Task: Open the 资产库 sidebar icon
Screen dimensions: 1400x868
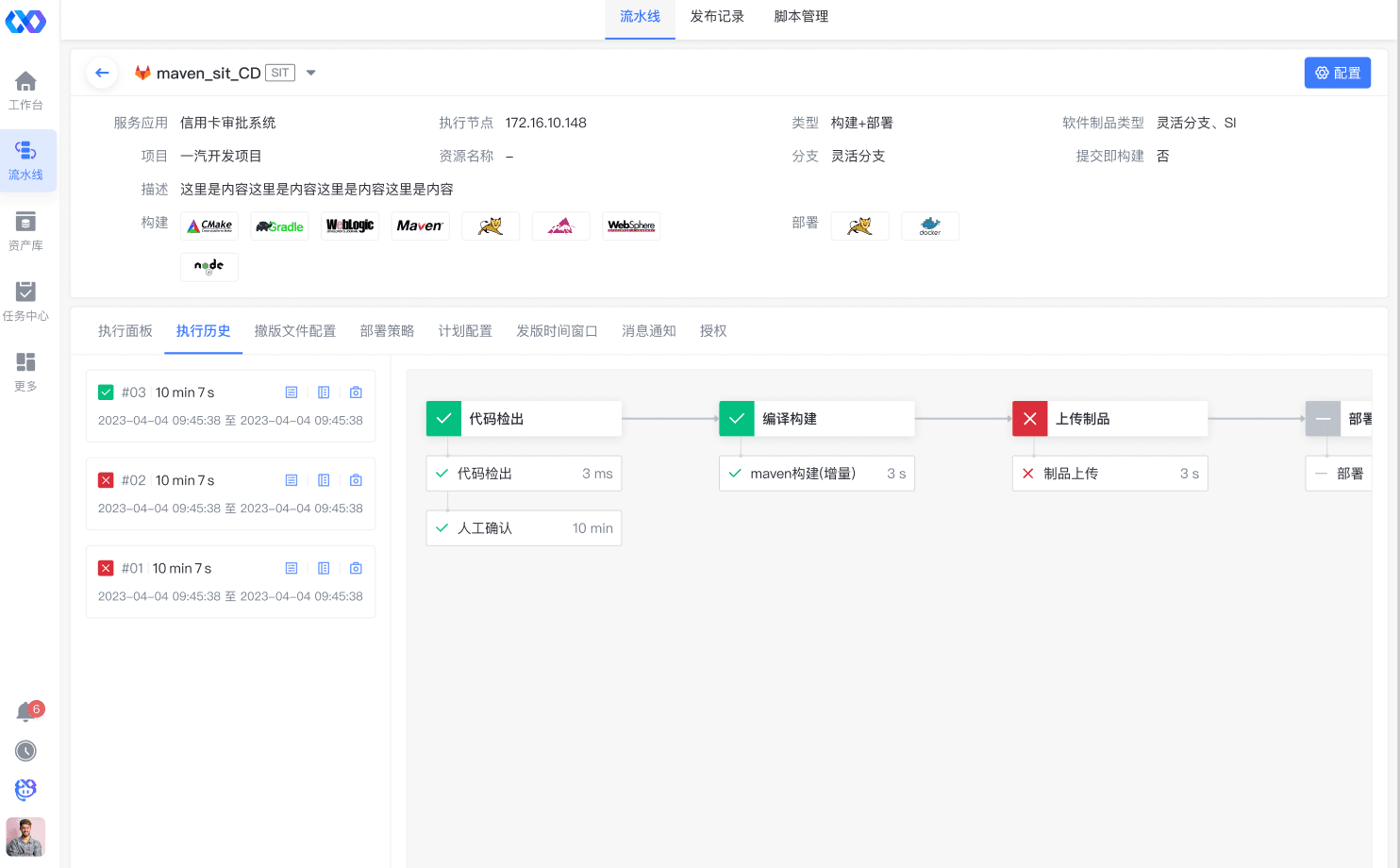Action: (25, 231)
